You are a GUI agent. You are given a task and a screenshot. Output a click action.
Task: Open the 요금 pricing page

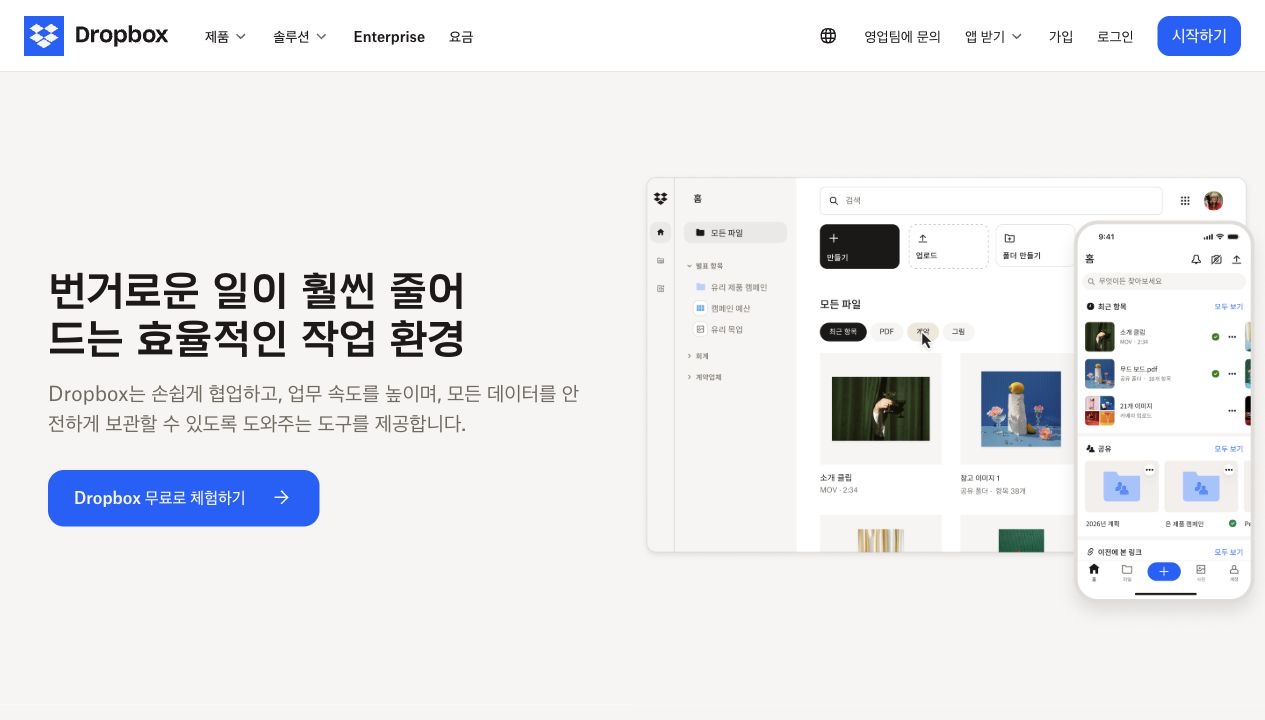[461, 36]
